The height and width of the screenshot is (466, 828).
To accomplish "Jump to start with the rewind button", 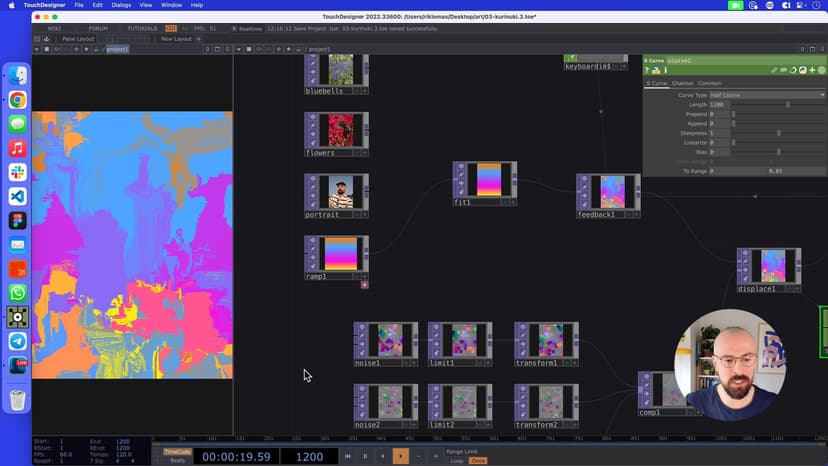I will coord(348,456).
